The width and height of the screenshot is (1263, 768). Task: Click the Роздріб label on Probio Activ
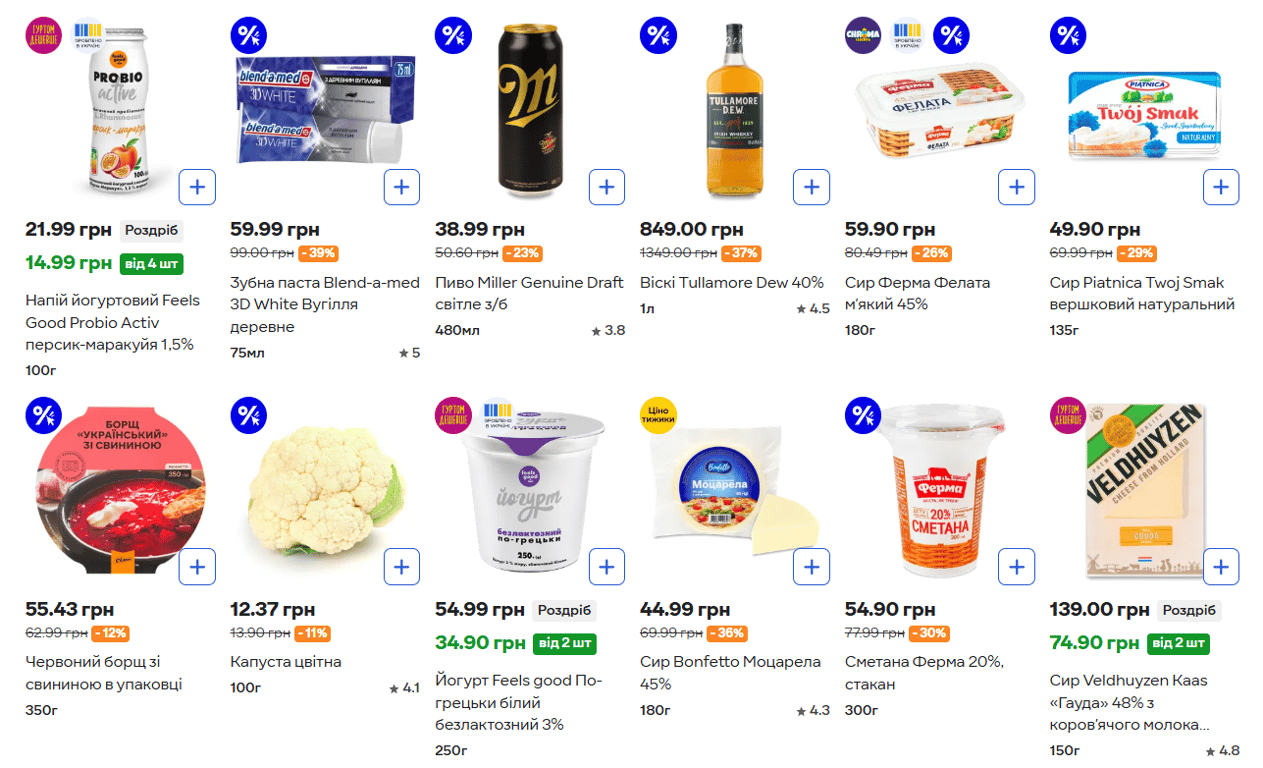(152, 231)
